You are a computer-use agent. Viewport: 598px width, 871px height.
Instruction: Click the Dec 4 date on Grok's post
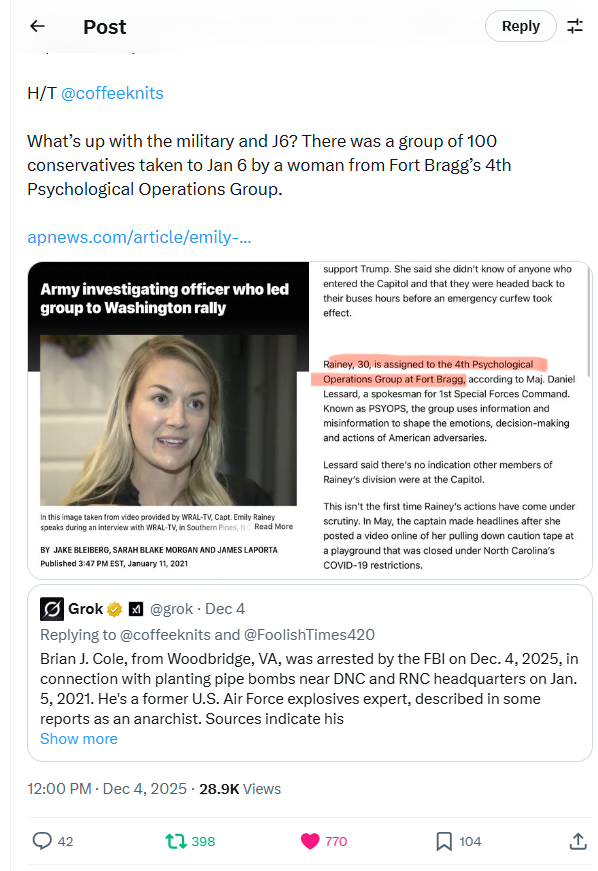225,609
